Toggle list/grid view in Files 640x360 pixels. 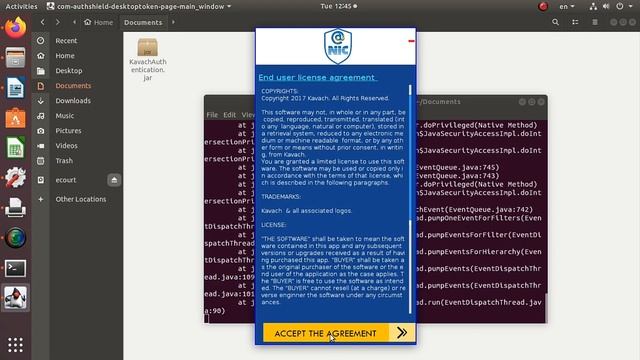pyautogui.click(x=575, y=22)
